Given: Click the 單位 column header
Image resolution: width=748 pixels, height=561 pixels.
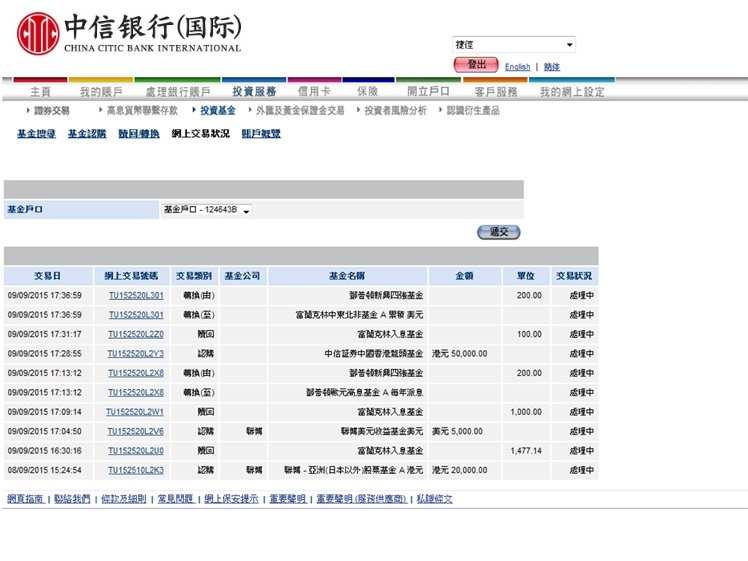Looking at the screenshot, I should click(526, 276).
